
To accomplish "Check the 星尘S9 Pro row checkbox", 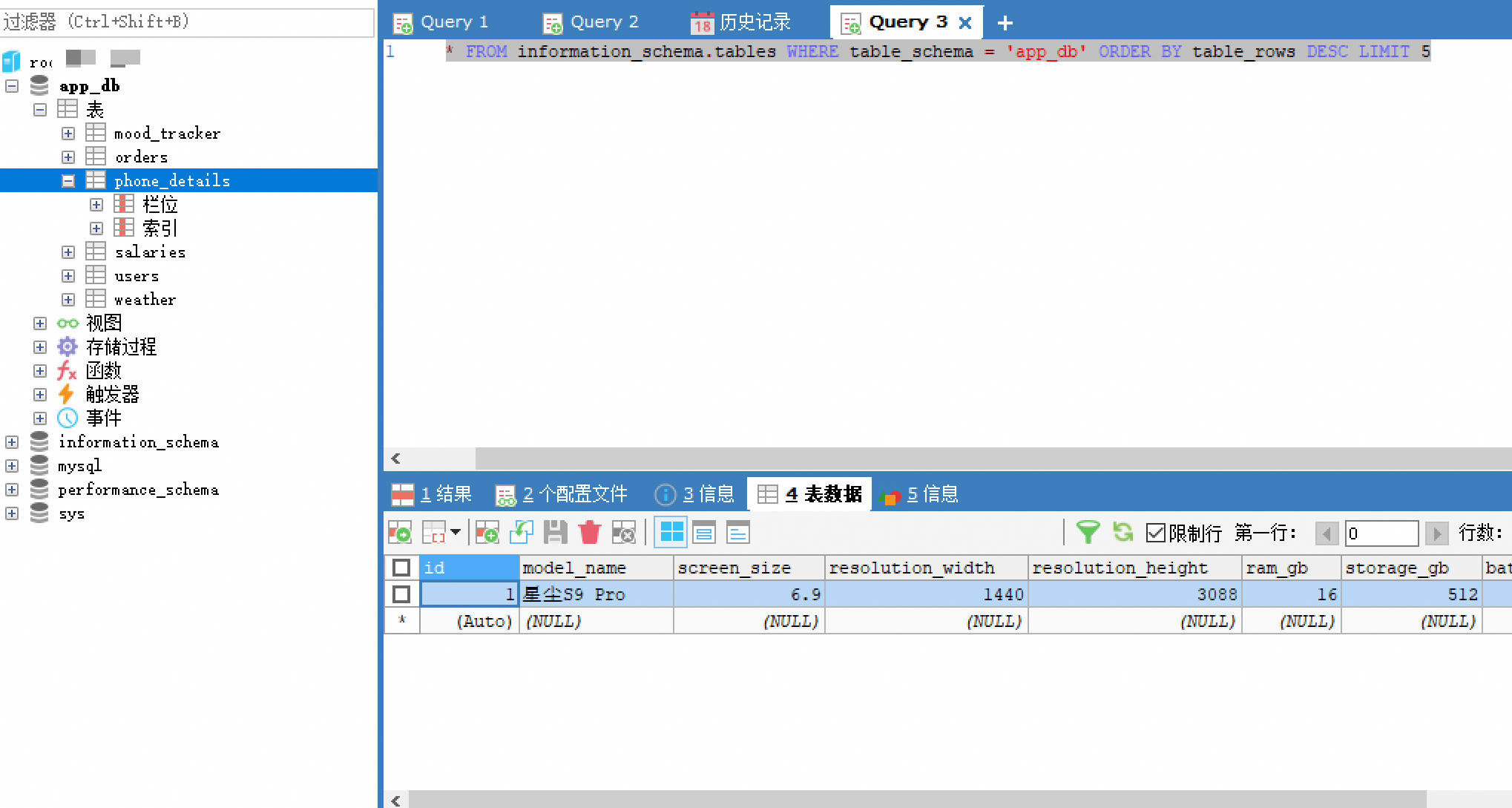I will click(401, 594).
